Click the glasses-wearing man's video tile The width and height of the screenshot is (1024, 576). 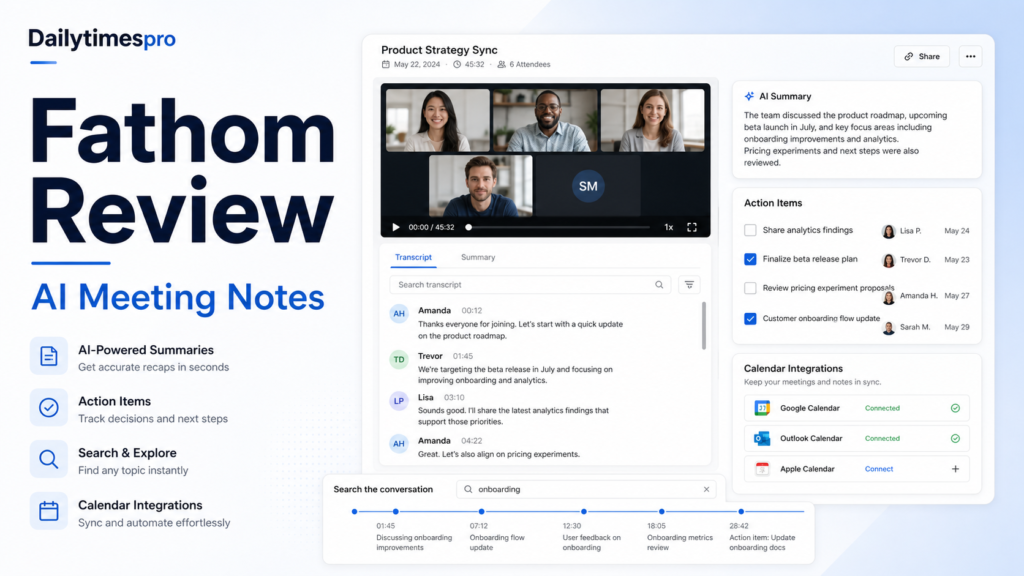(x=545, y=120)
